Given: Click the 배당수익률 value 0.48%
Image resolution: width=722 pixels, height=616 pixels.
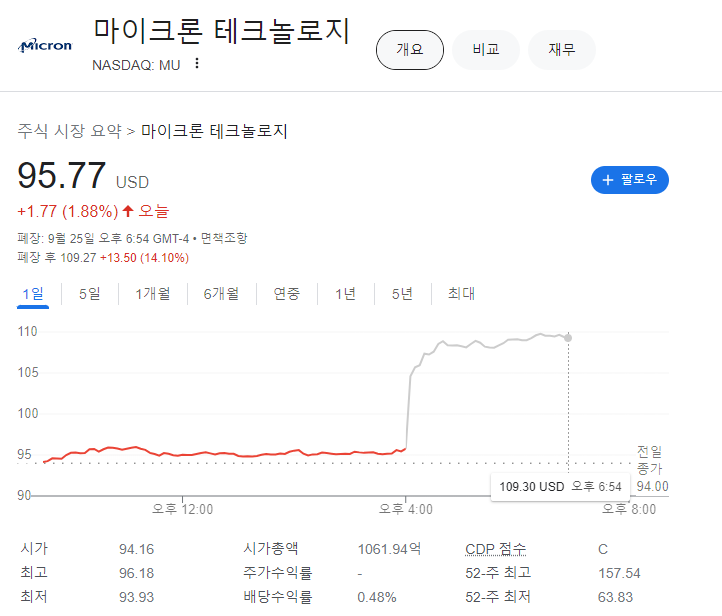Looking at the screenshot, I should [x=377, y=597].
